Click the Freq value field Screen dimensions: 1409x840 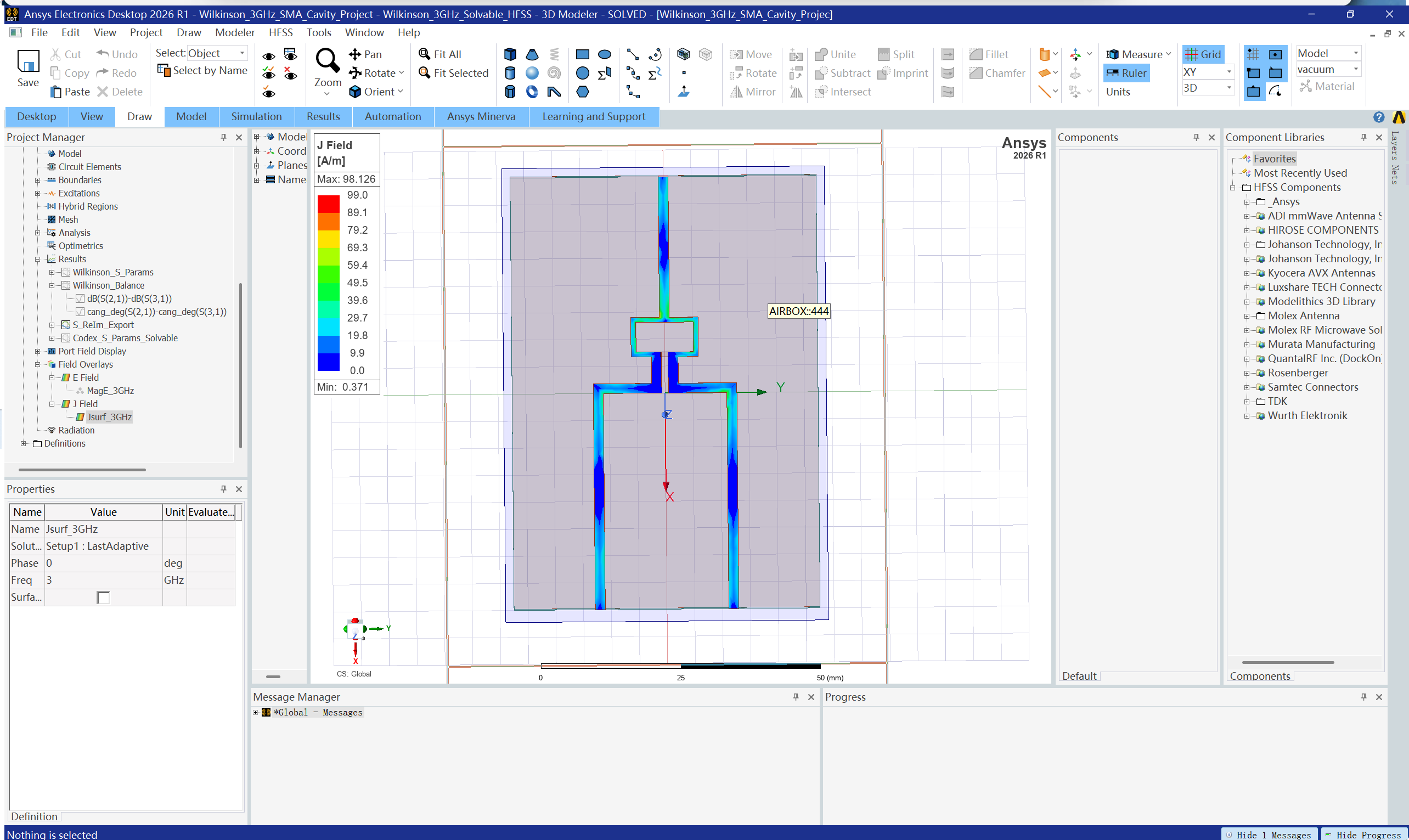pyautogui.click(x=103, y=580)
